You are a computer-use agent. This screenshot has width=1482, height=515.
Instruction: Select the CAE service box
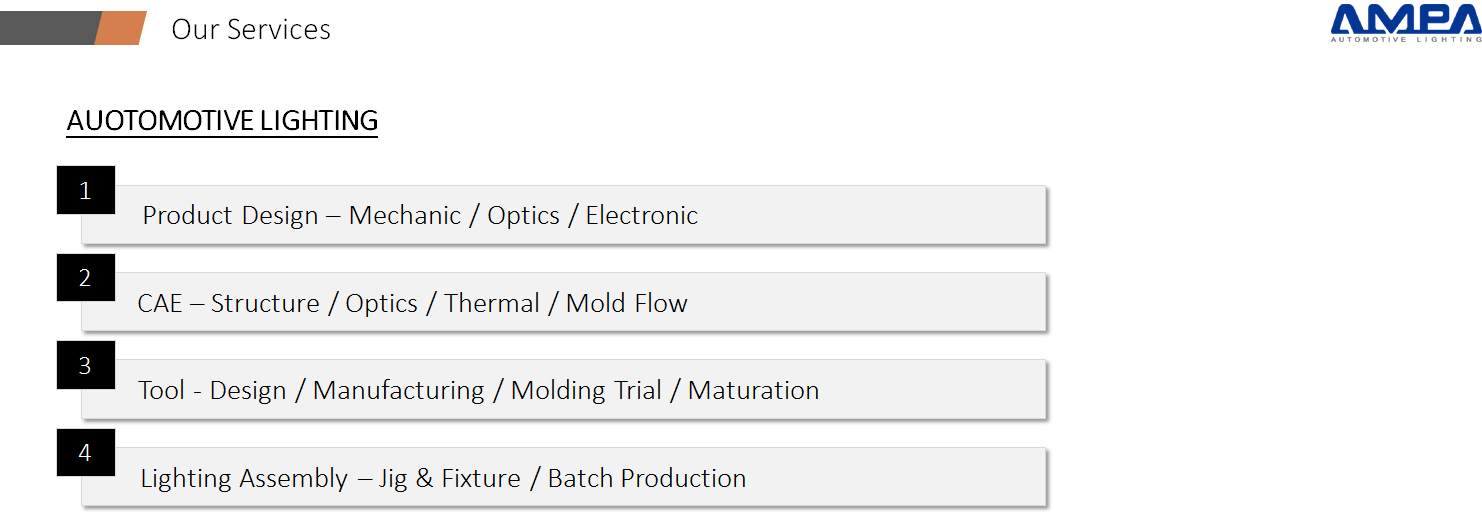564,302
